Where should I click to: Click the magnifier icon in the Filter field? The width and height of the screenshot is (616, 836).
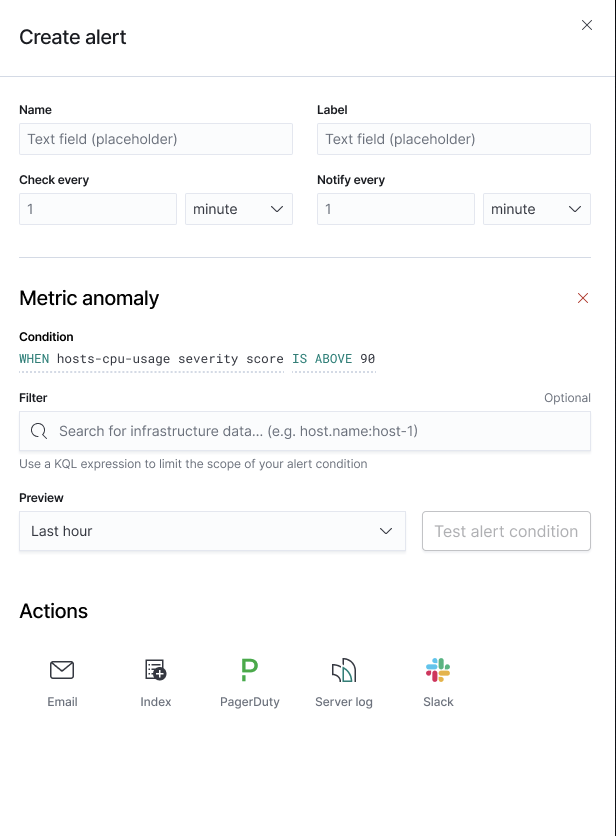click(40, 430)
